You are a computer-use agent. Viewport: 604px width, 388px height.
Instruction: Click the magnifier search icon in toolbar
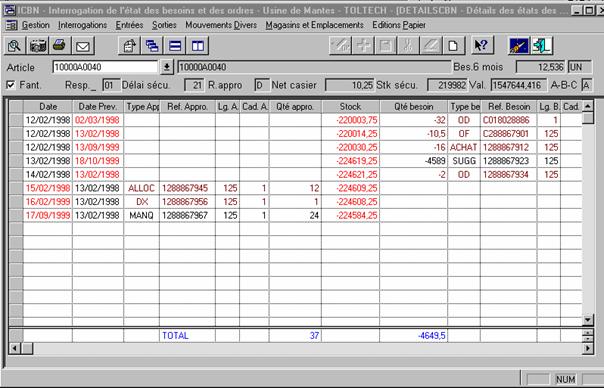15,46
